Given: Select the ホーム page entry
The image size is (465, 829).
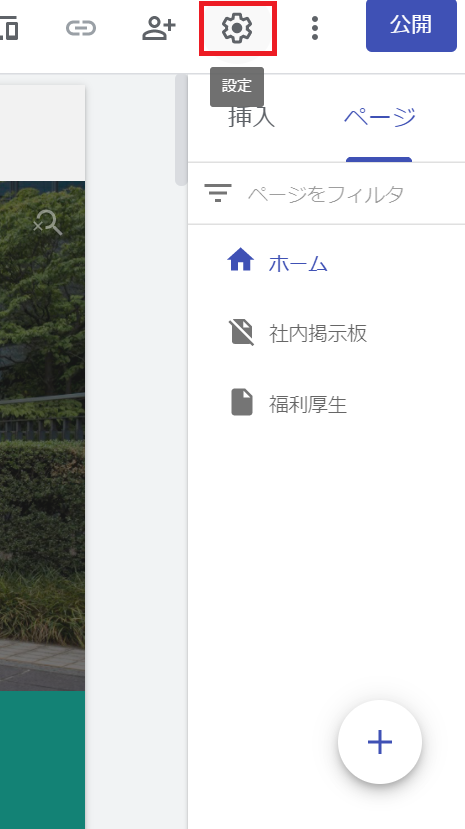Looking at the screenshot, I should [x=298, y=263].
